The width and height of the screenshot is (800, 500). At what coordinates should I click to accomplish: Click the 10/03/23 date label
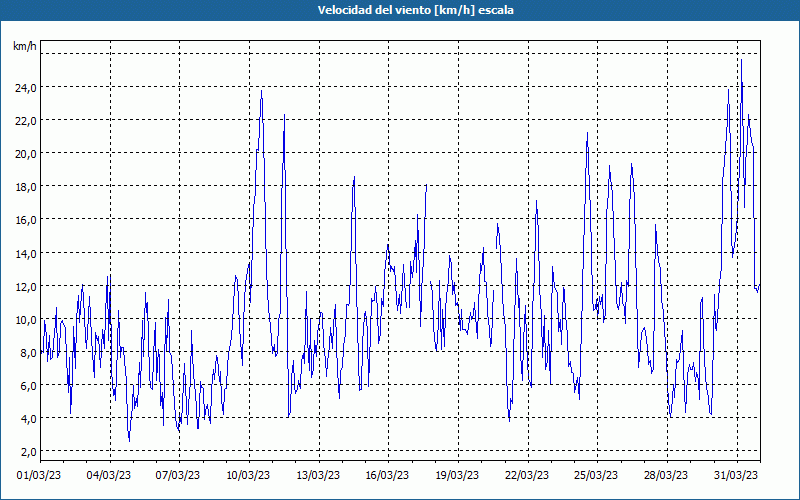click(x=248, y=475)
